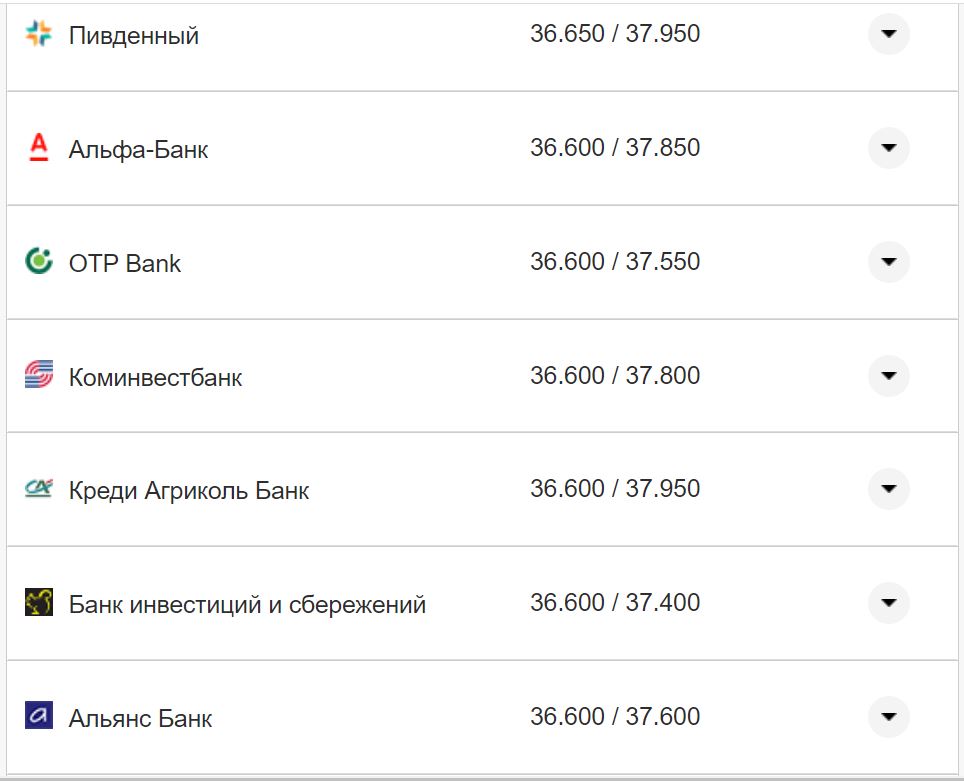Screen dimensions: 964x781
Task: Click the 36.600 / 37.400 rate value
Action: tap(617, 602)
